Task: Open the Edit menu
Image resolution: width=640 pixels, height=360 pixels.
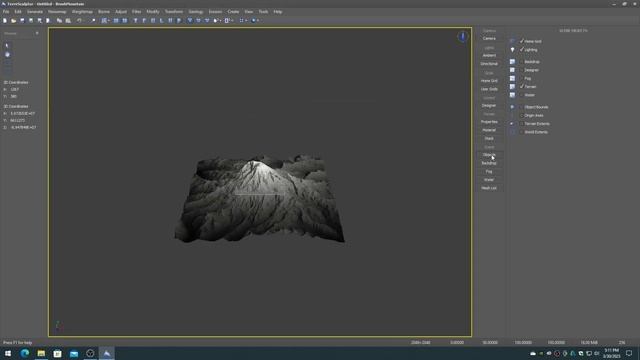Action: point(18,12)
